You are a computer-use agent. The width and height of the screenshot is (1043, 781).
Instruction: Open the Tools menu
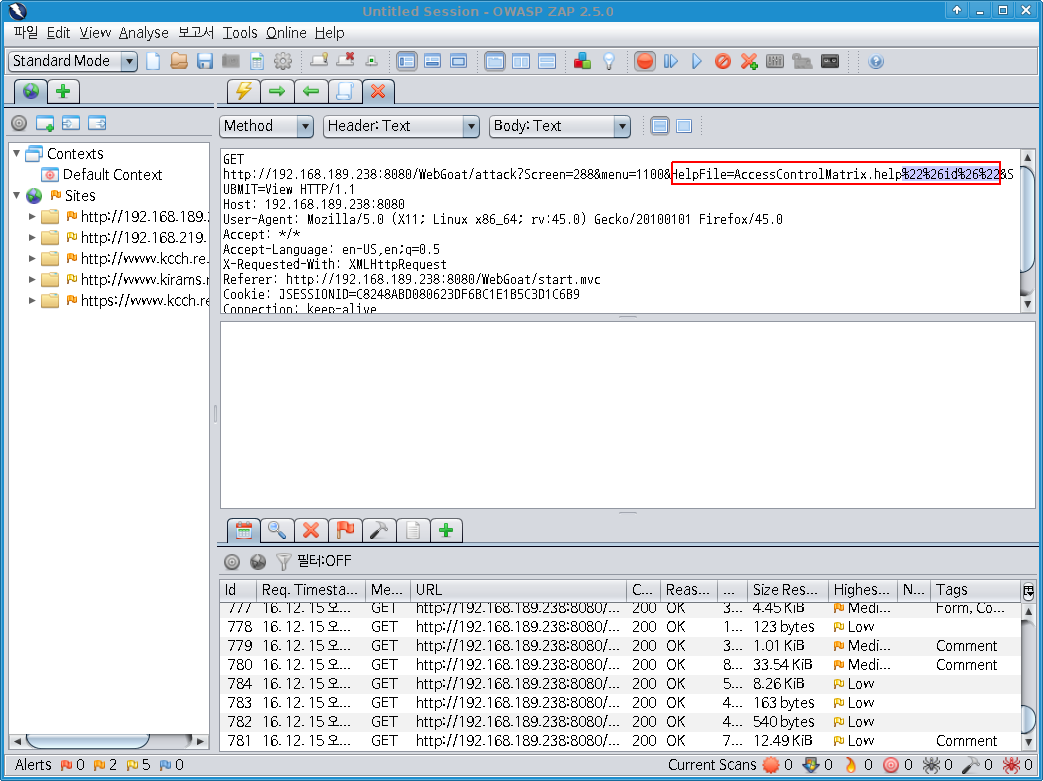click(x=239, y=32)
